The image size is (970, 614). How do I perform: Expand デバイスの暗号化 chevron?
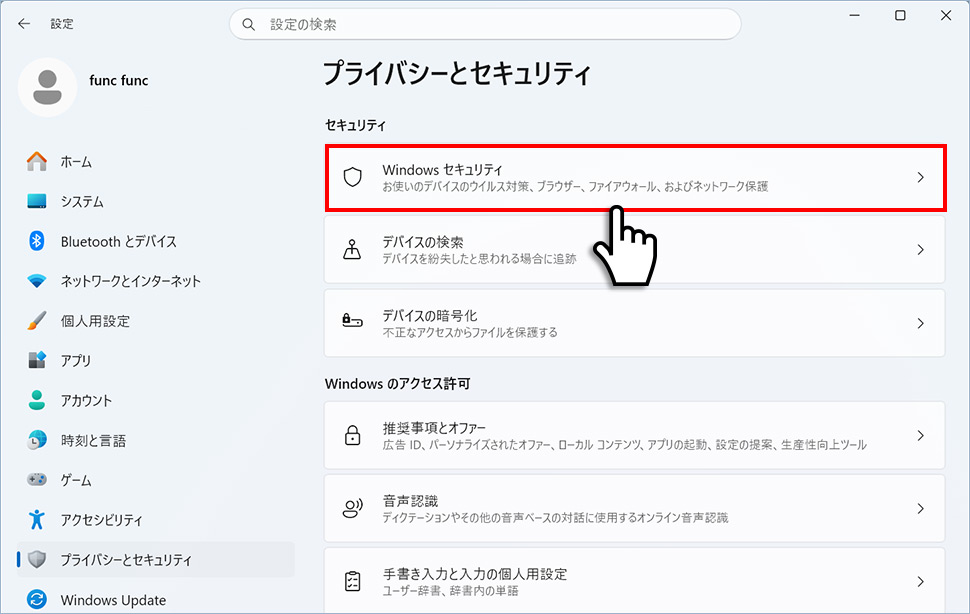point(921,323)
